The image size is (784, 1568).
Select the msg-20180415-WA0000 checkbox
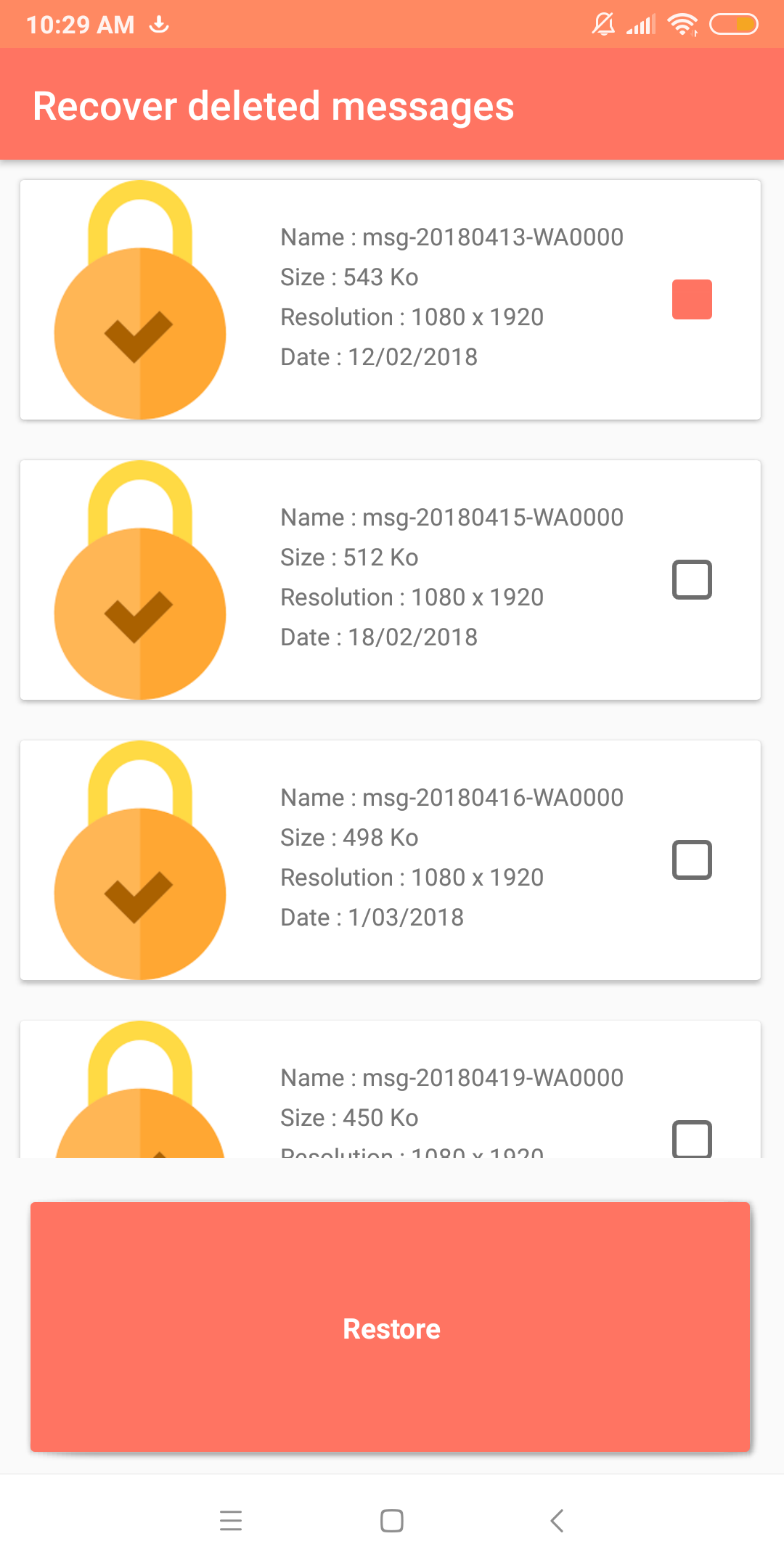pyautogui.click(x=692, y=579)
